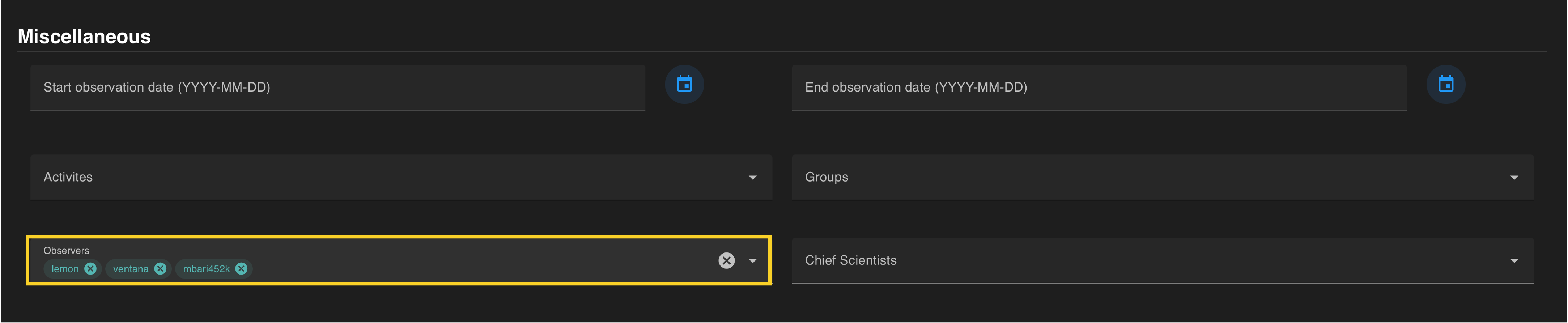
Task: Click the Miscellaneous section heading
Action: 84,37
